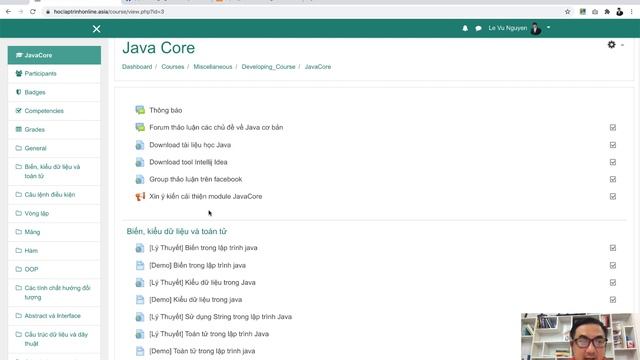Image resolution: width=640 pixels, height=360 pixels.
Task: Click the Dashboard breadcrumb
Action: tap(137, 67)
